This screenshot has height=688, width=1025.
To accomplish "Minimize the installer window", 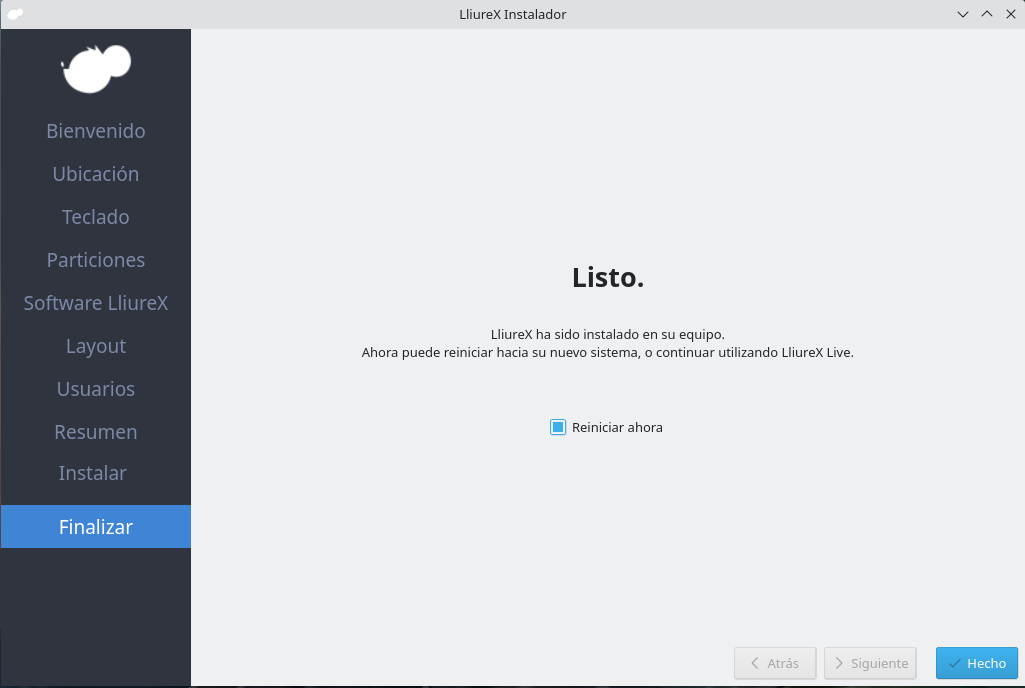I will 963,14.
